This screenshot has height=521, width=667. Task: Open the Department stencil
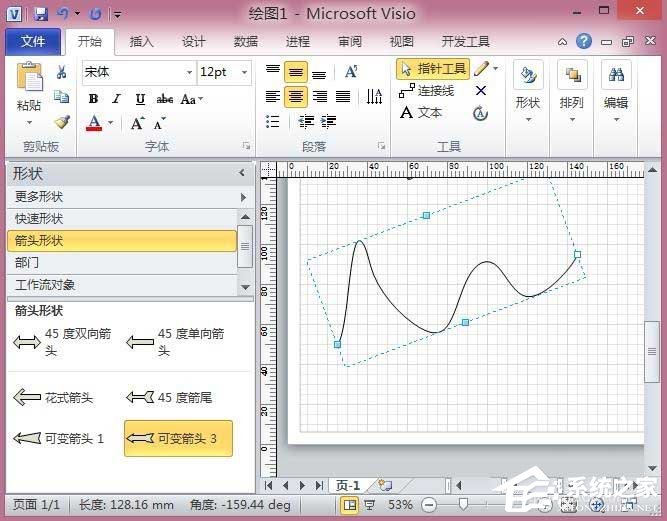click(122, 262)
